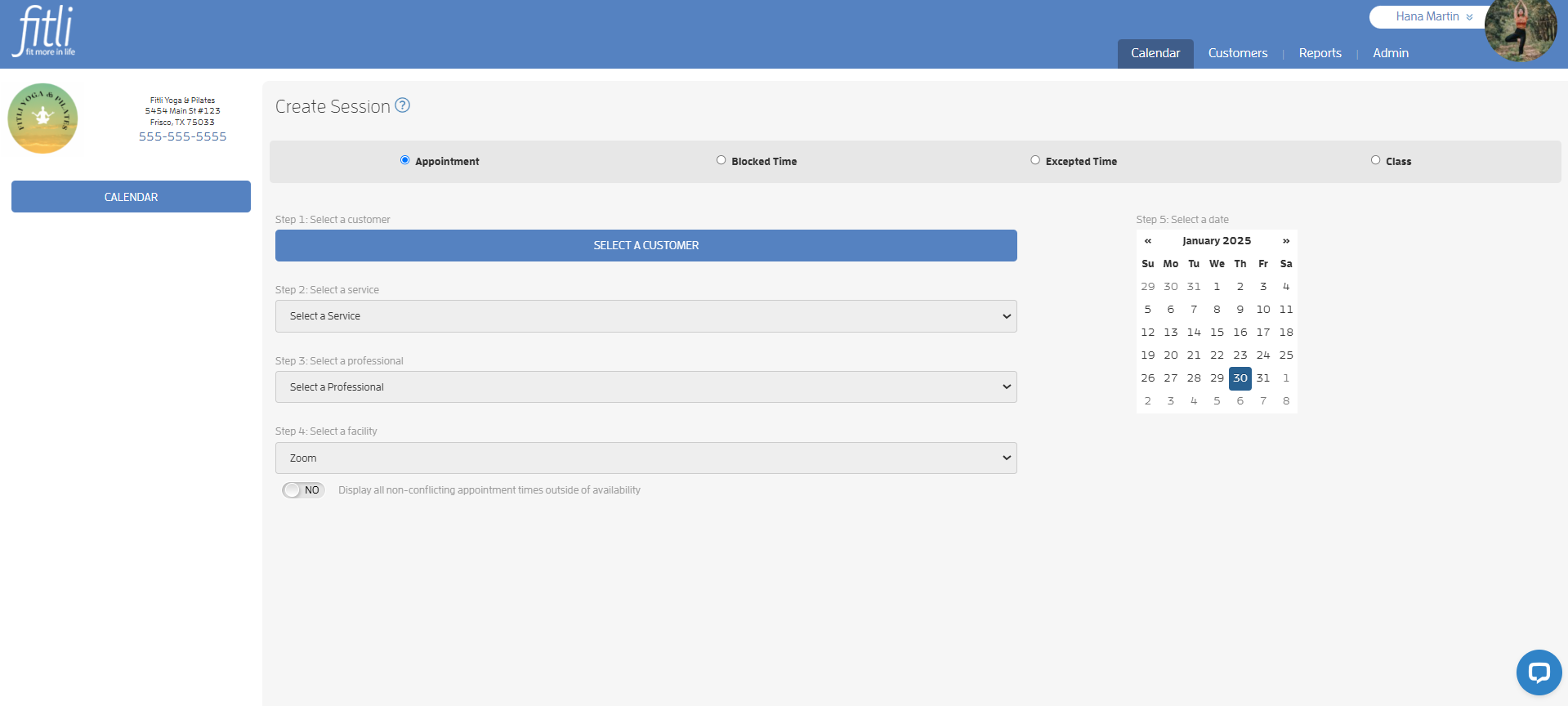Choose January 22 in the date picker
The width and height of the screenshot is (1568, 706).
1217,355
